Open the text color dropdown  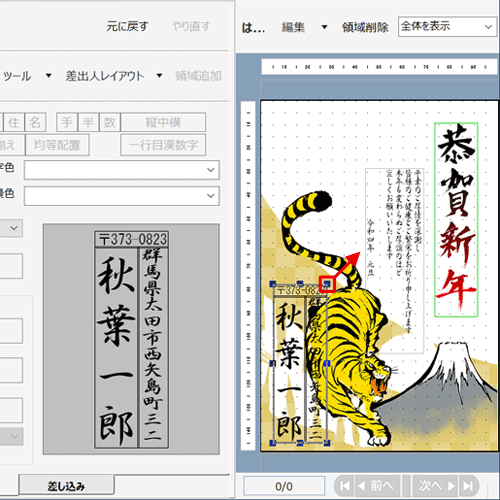click(x=122, y=170)
